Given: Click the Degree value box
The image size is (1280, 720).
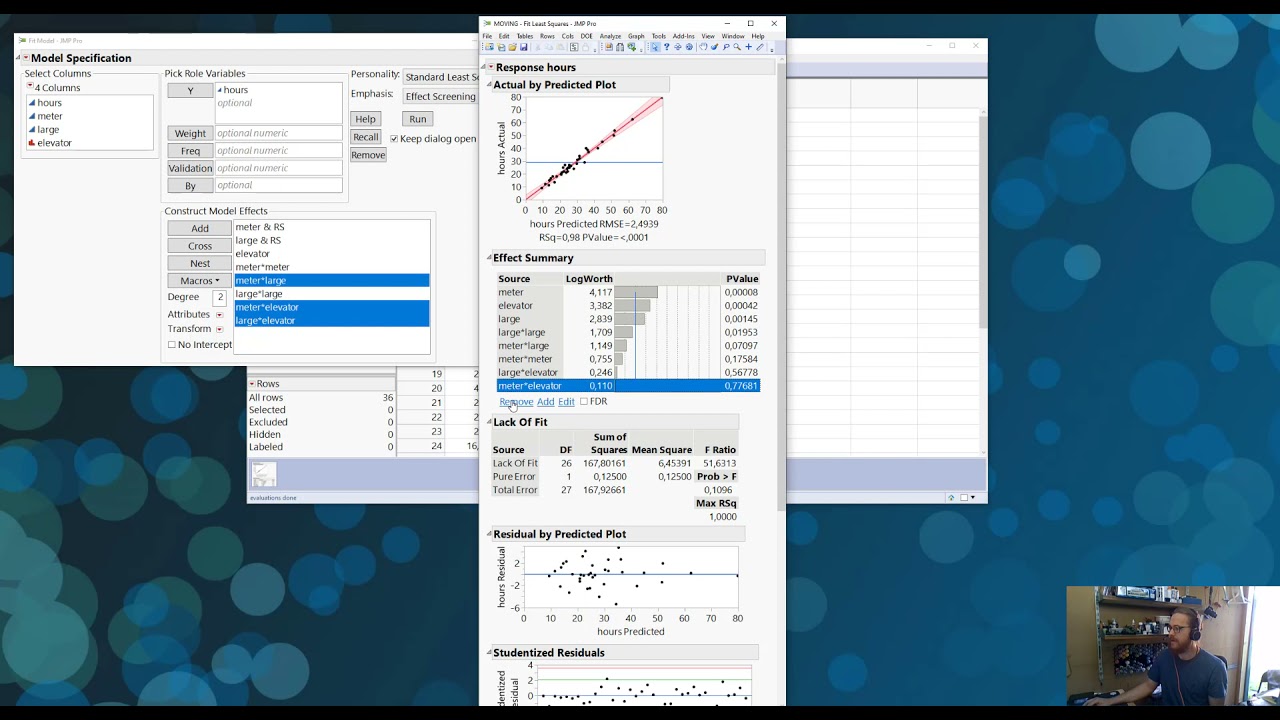Looking at the screenshot, I should coord(220,298).
